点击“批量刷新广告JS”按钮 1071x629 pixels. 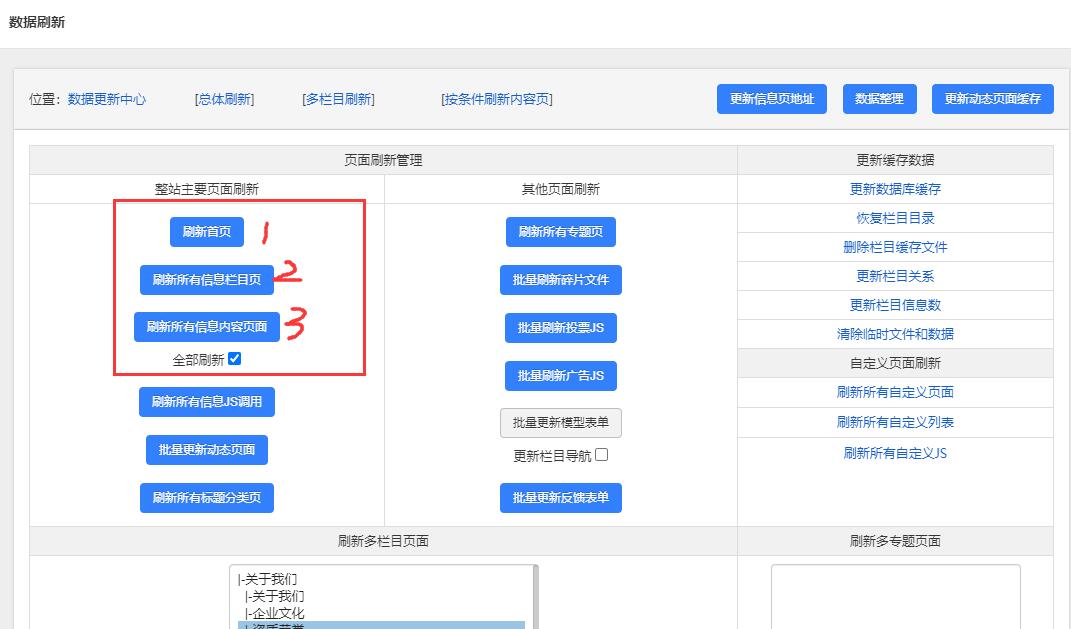[x=561, y=375]
